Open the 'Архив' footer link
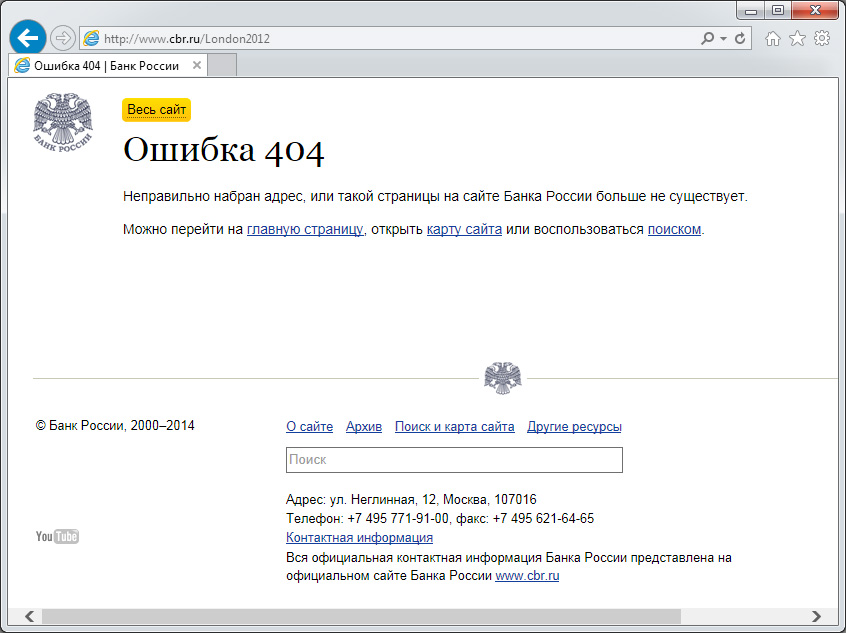Screen dimensions: 846x633 tap(364, 426)
